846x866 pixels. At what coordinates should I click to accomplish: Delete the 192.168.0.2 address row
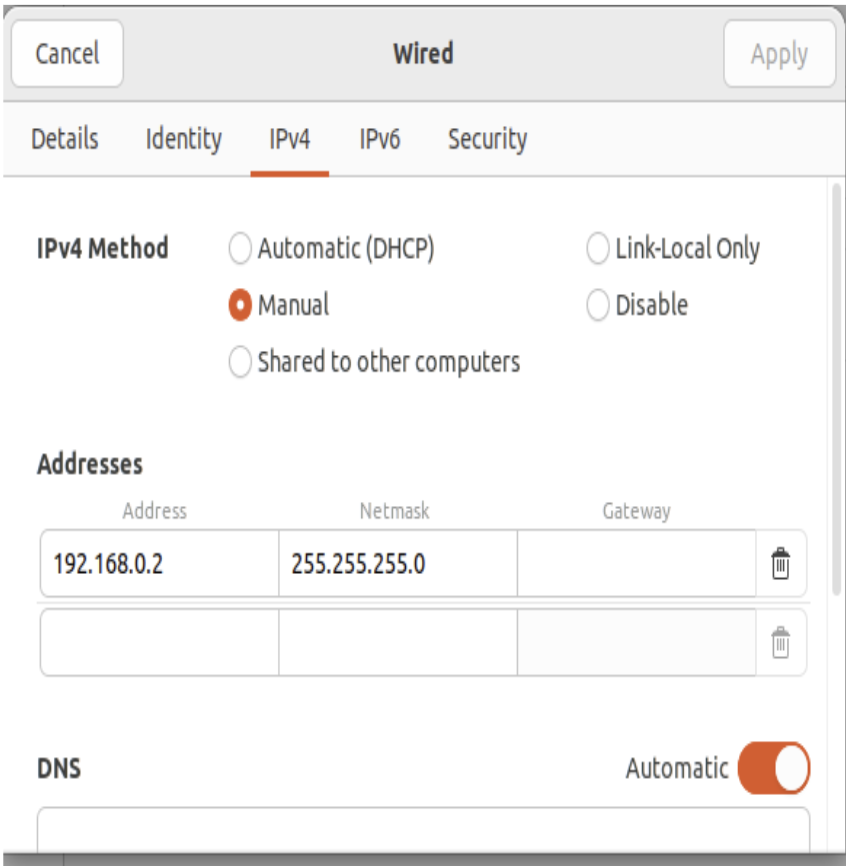[780, 563]
